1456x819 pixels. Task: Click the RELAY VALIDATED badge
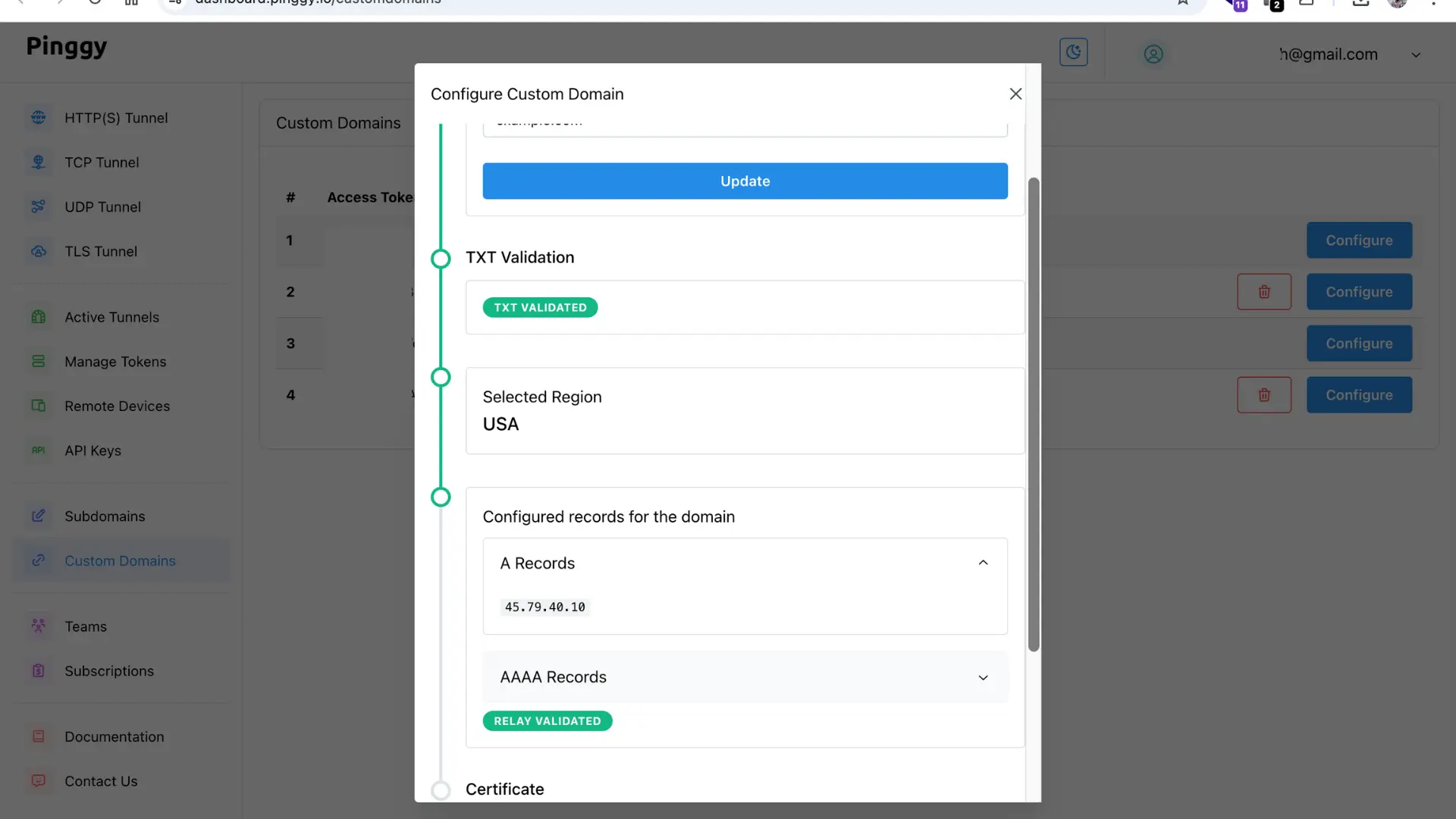[548, 721]
